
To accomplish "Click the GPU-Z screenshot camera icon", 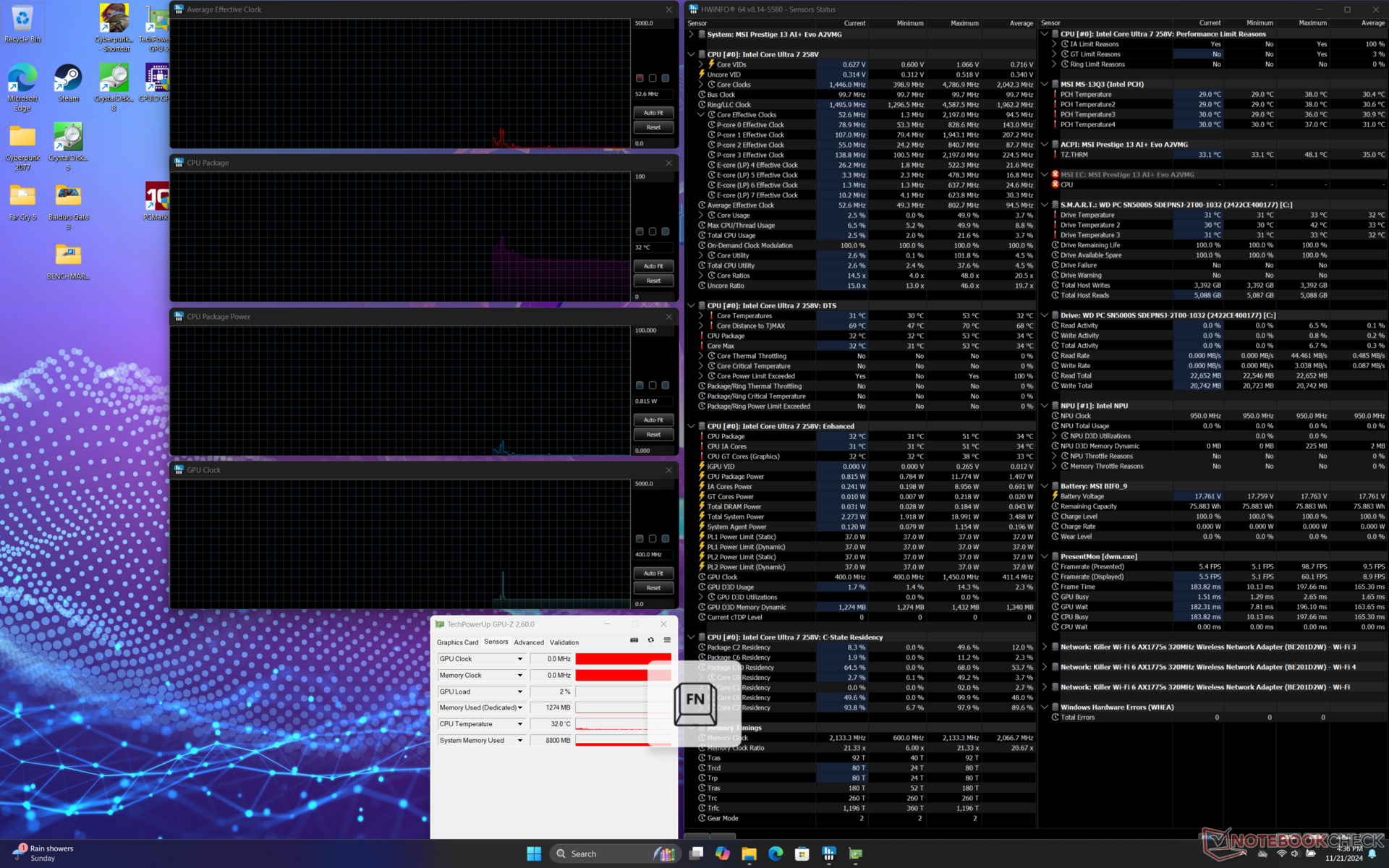I will pyautogui.click(x=634, y=640).
